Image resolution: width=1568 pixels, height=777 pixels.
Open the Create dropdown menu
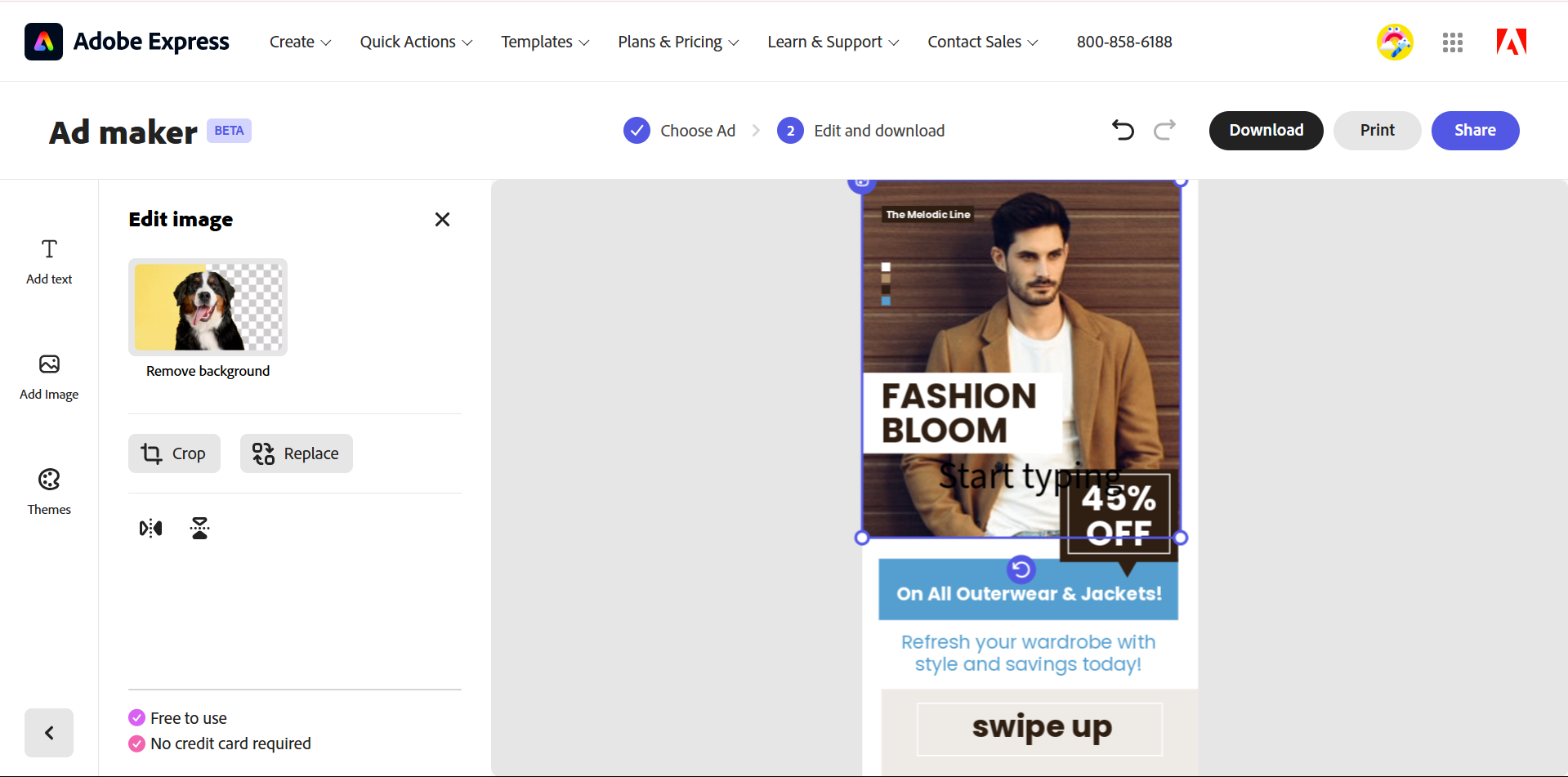[299, 42]
